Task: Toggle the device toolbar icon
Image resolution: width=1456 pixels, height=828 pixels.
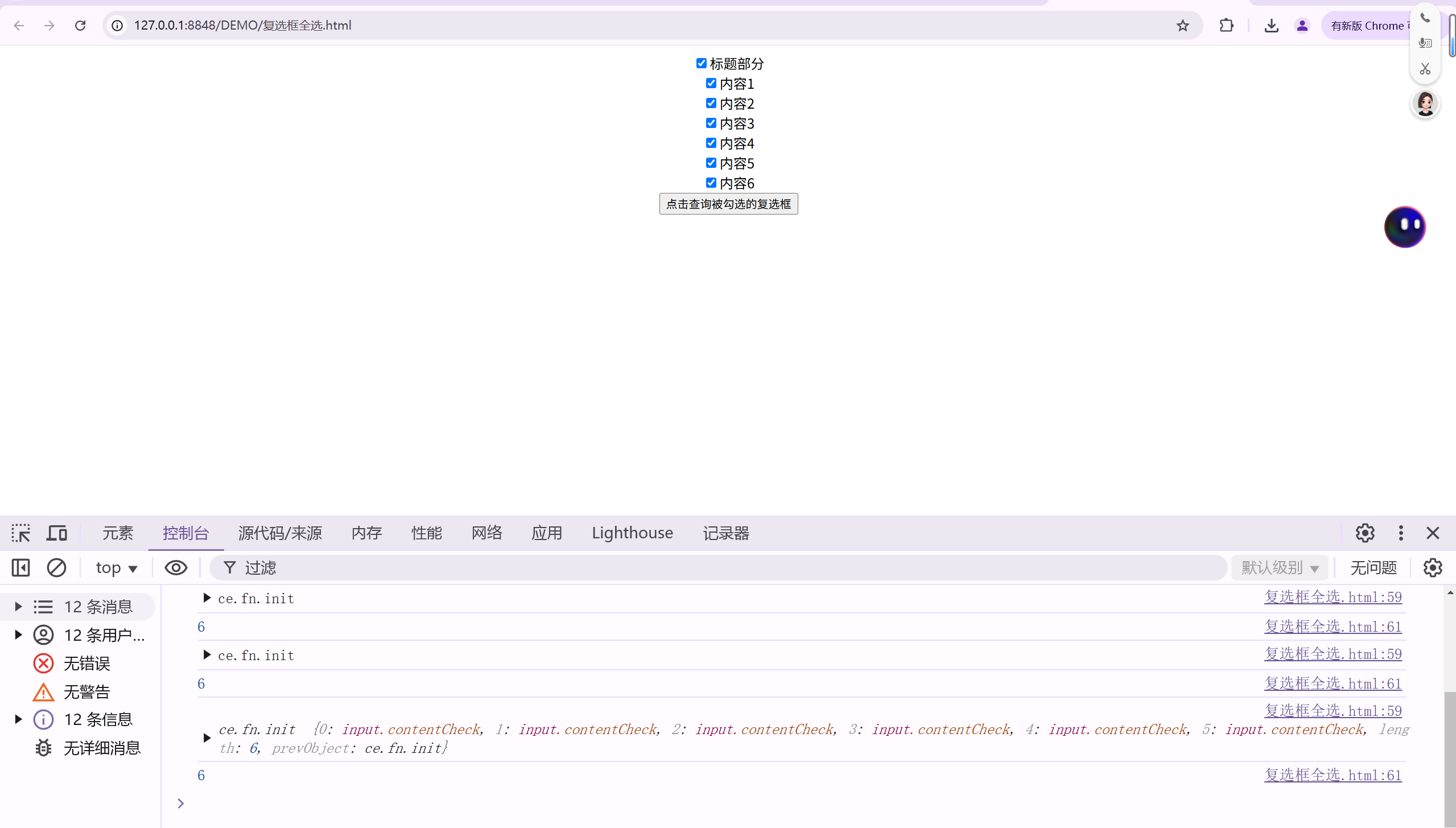Action: coord(57,533)
